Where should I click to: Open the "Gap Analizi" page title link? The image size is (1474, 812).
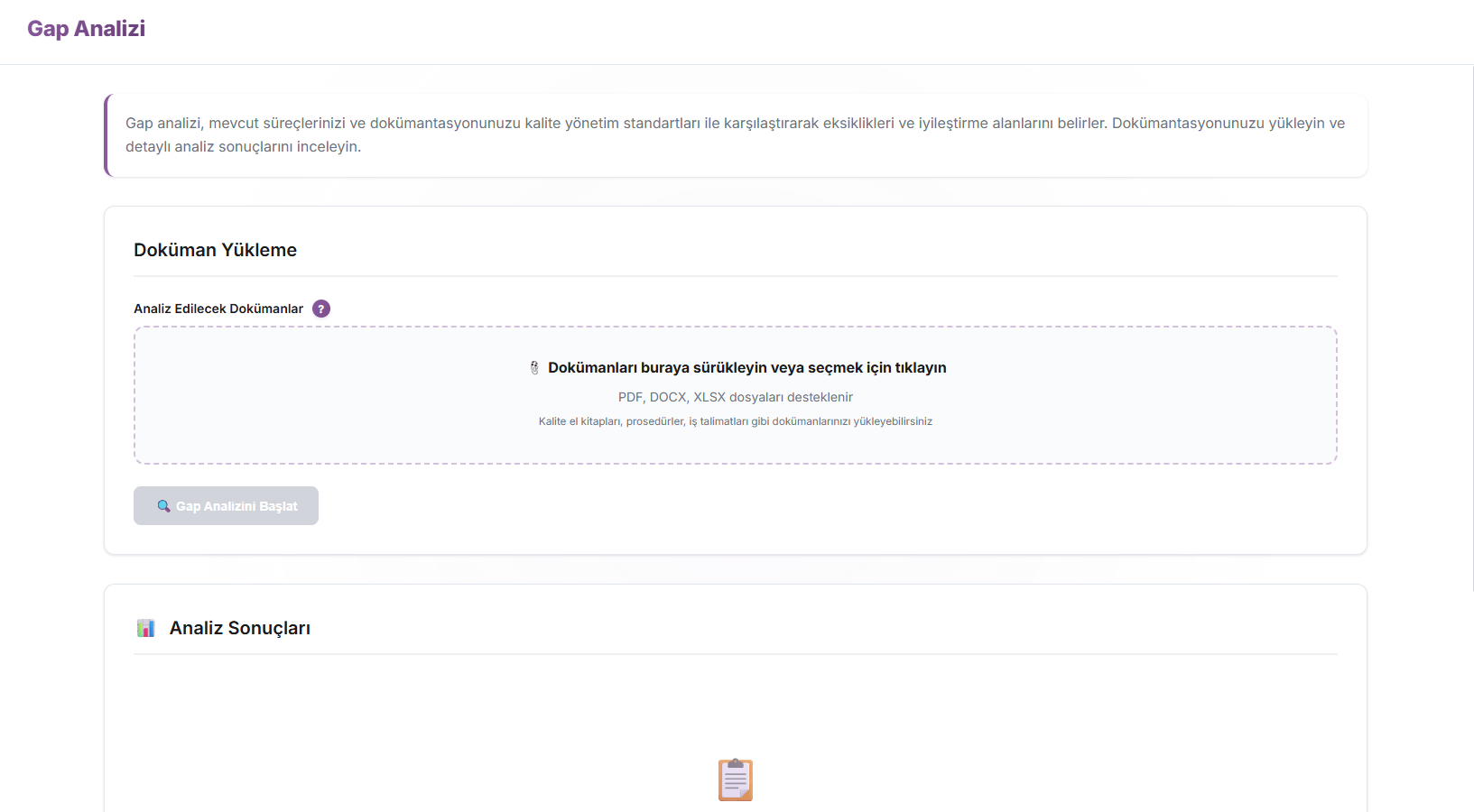pos(86,29)
